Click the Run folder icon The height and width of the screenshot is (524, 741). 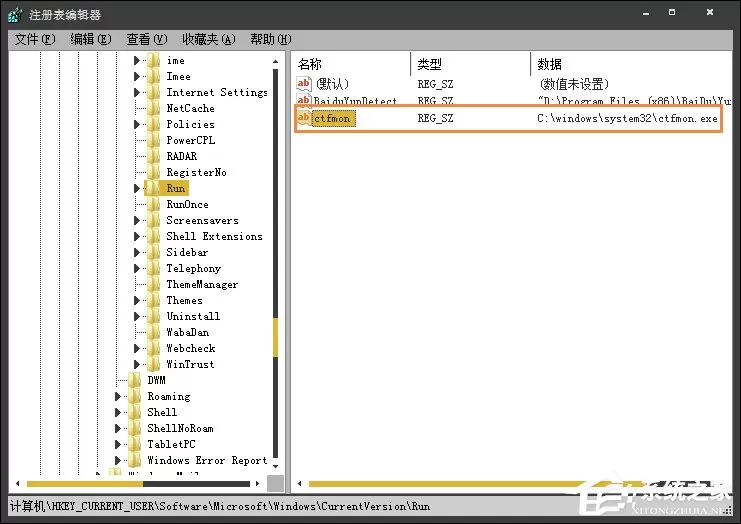point(154,188)
